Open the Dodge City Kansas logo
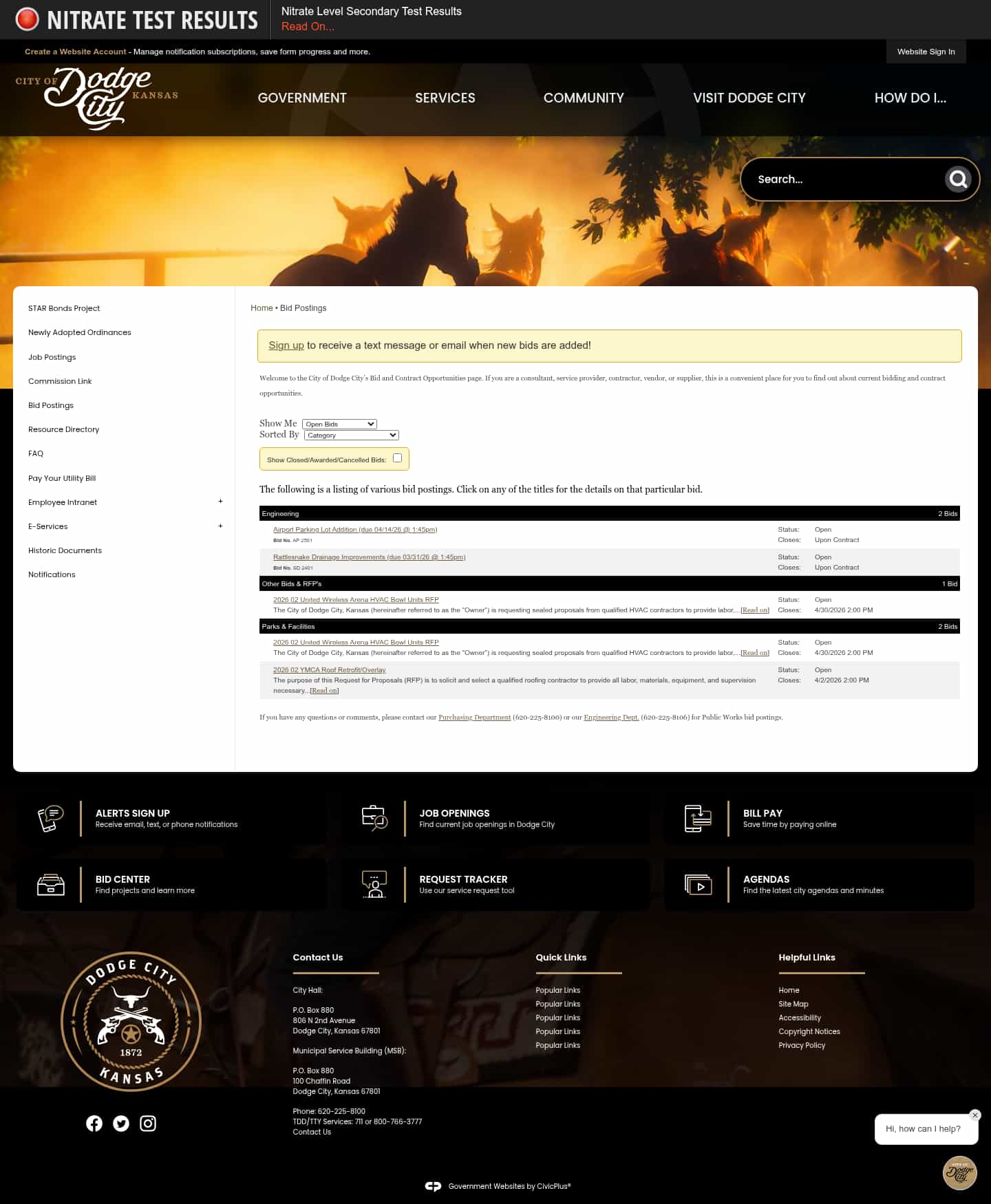The height and width of the screenshot is (1204, 991). click(97, 98)
